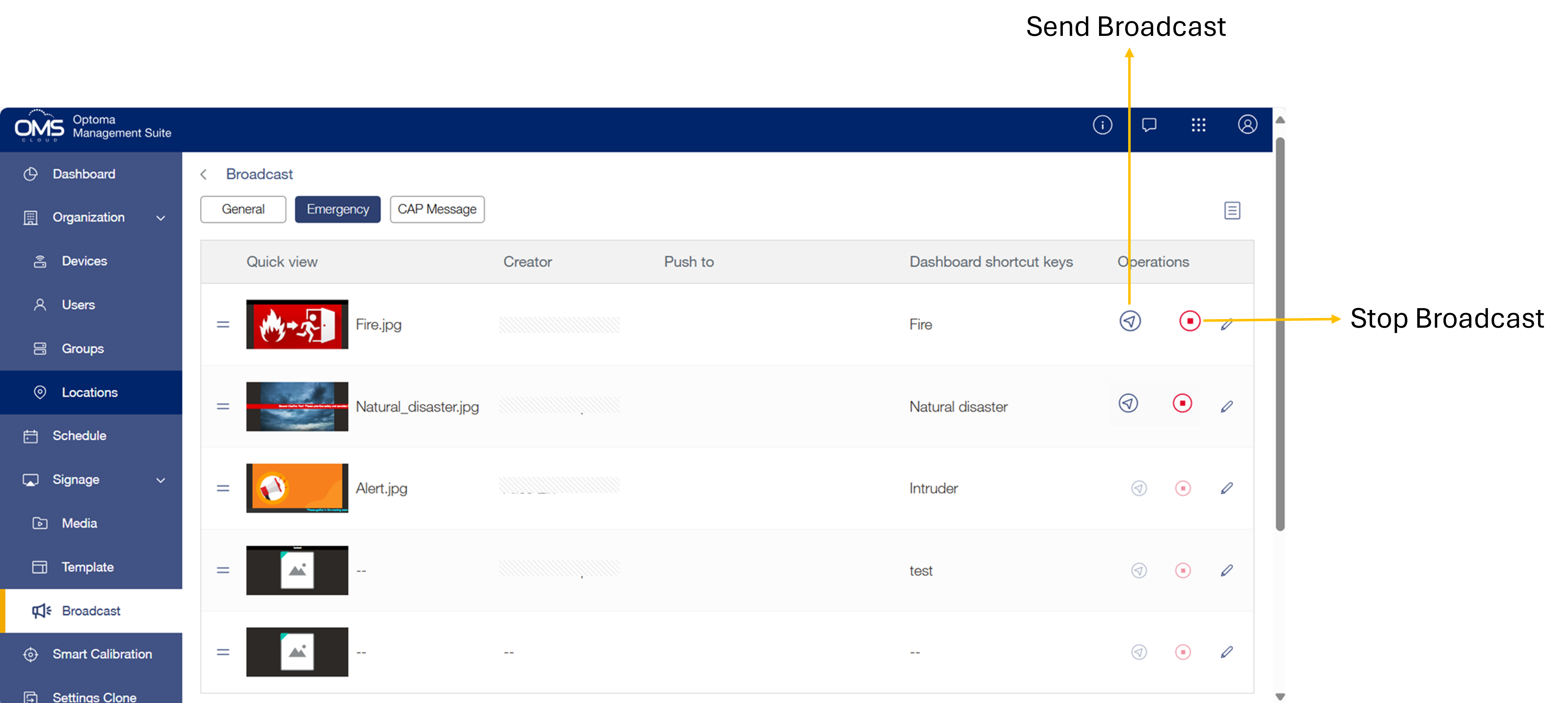Collapse the Organization section

(x=161, y=217)
